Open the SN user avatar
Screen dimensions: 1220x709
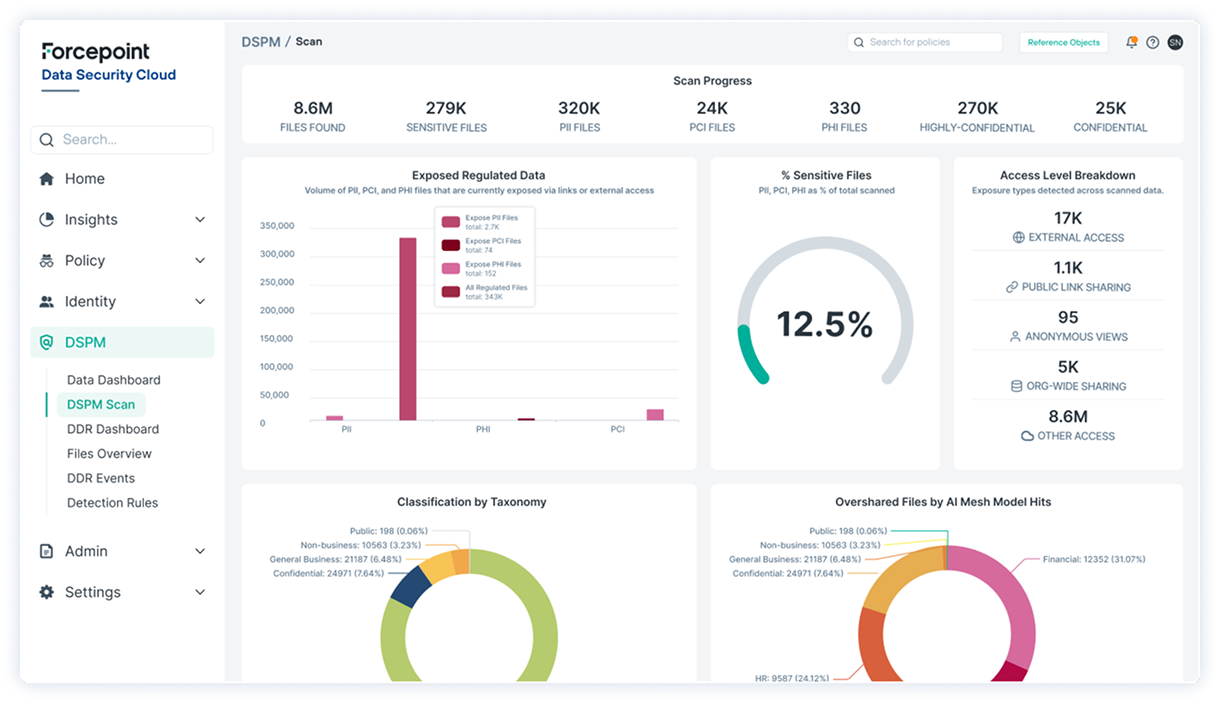coord(1175,42)
